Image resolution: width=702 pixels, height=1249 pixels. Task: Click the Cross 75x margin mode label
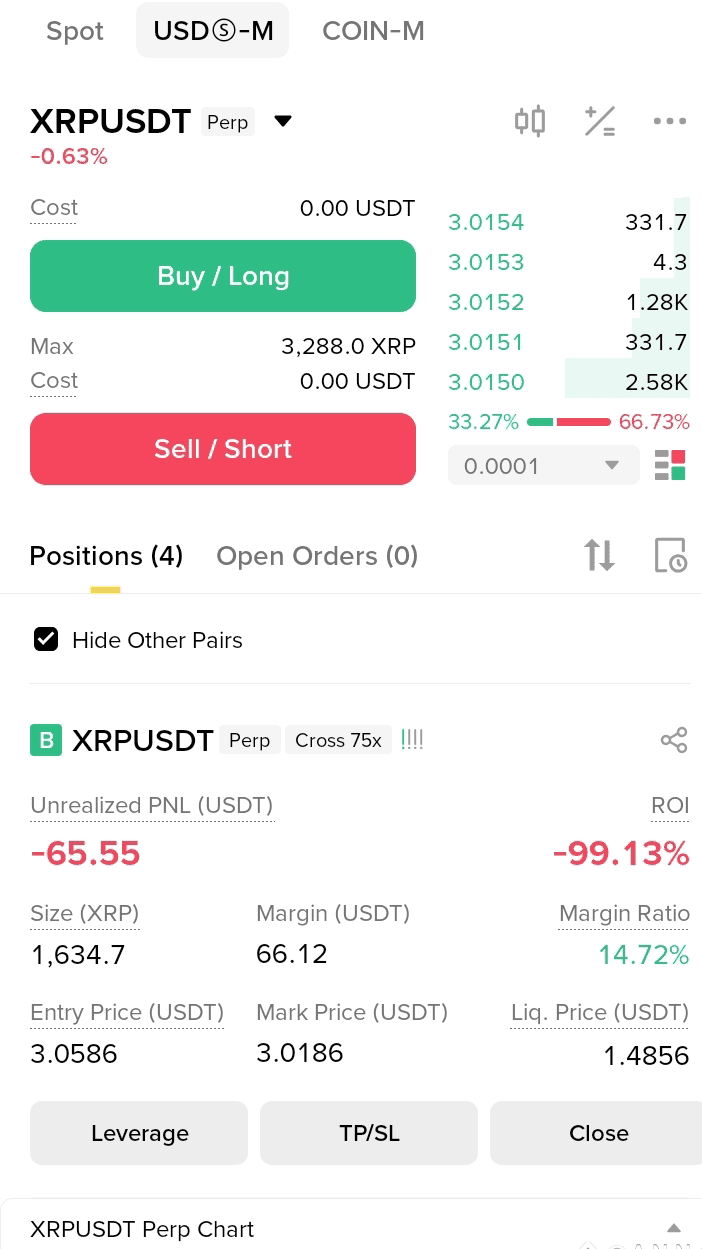tap(338, 740)
